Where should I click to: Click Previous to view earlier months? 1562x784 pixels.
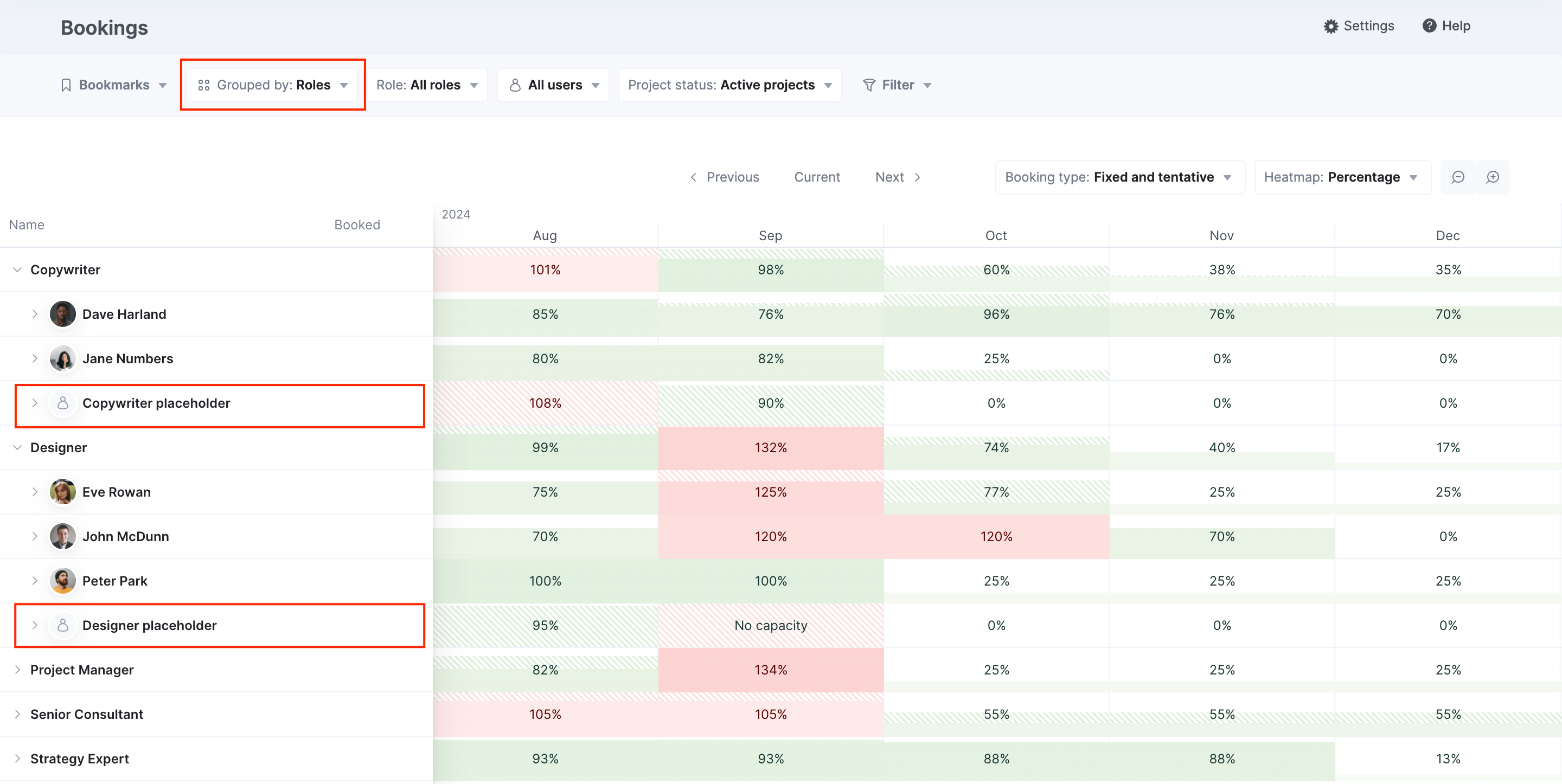733,177
